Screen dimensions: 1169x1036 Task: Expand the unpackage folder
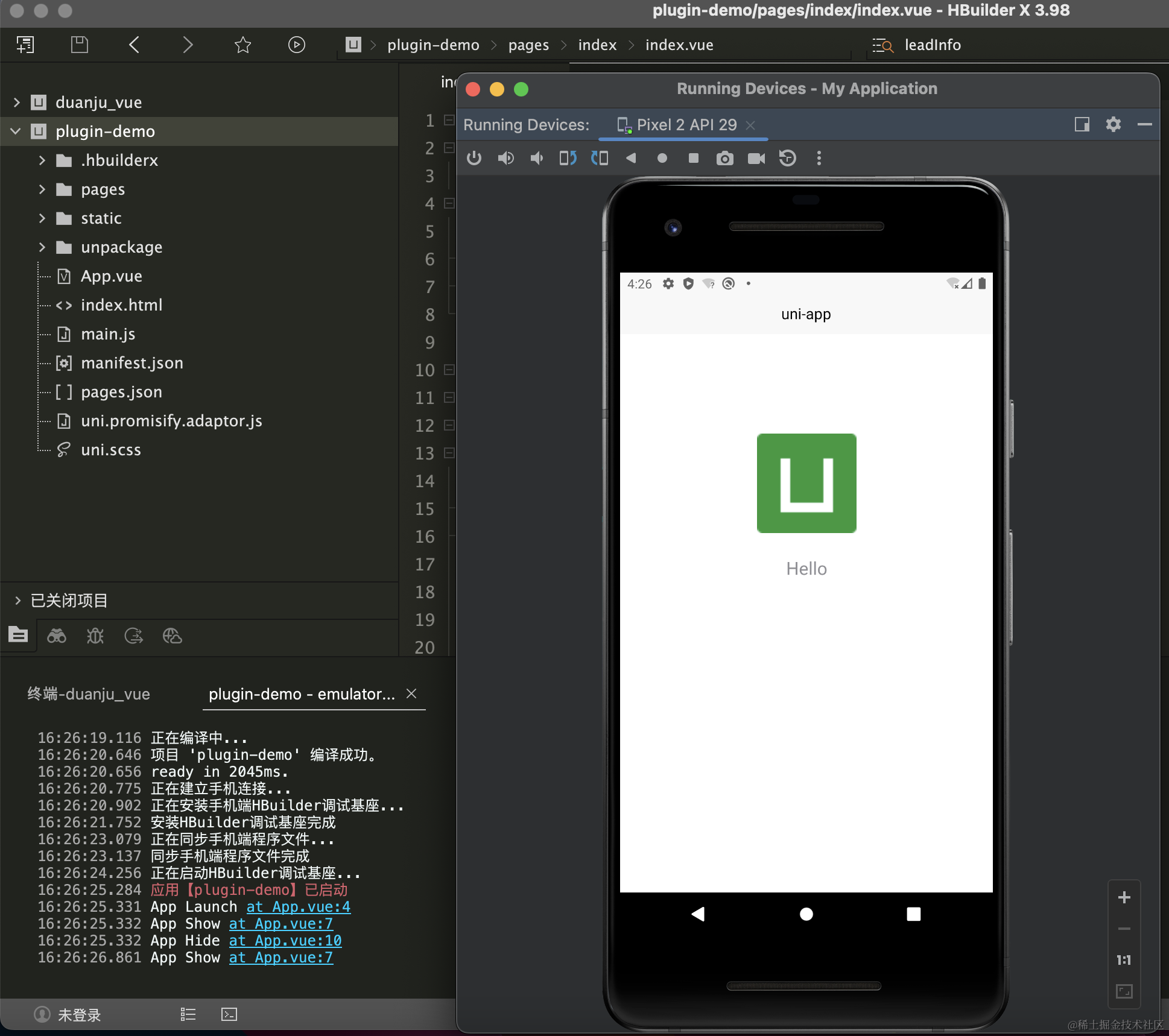coord(42,247)
